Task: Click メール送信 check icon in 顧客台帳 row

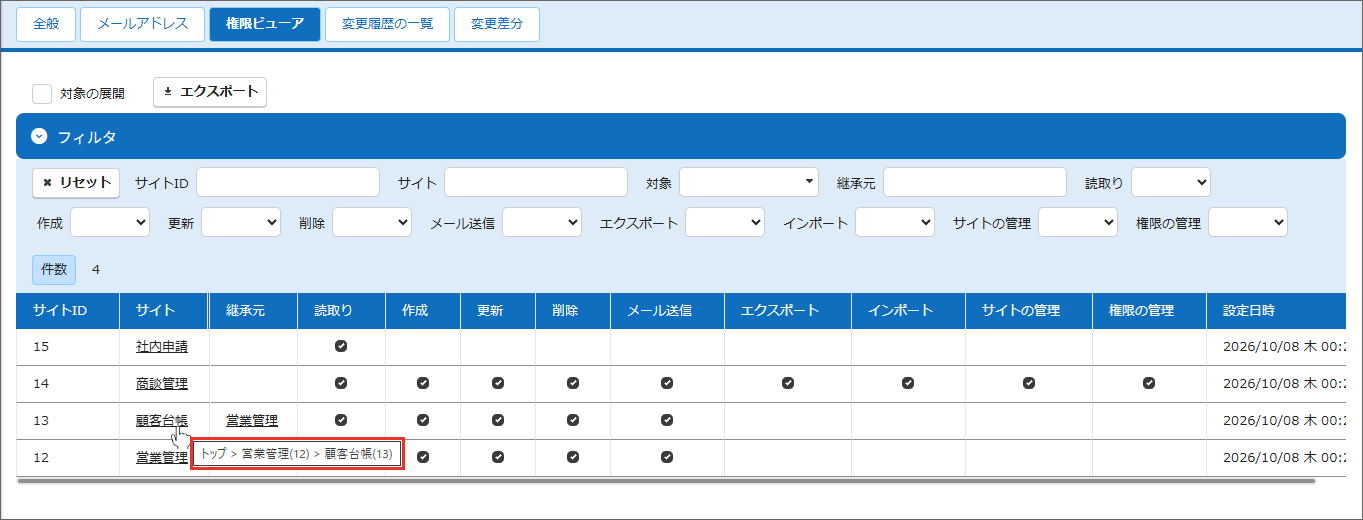Action: click(667, 420)
